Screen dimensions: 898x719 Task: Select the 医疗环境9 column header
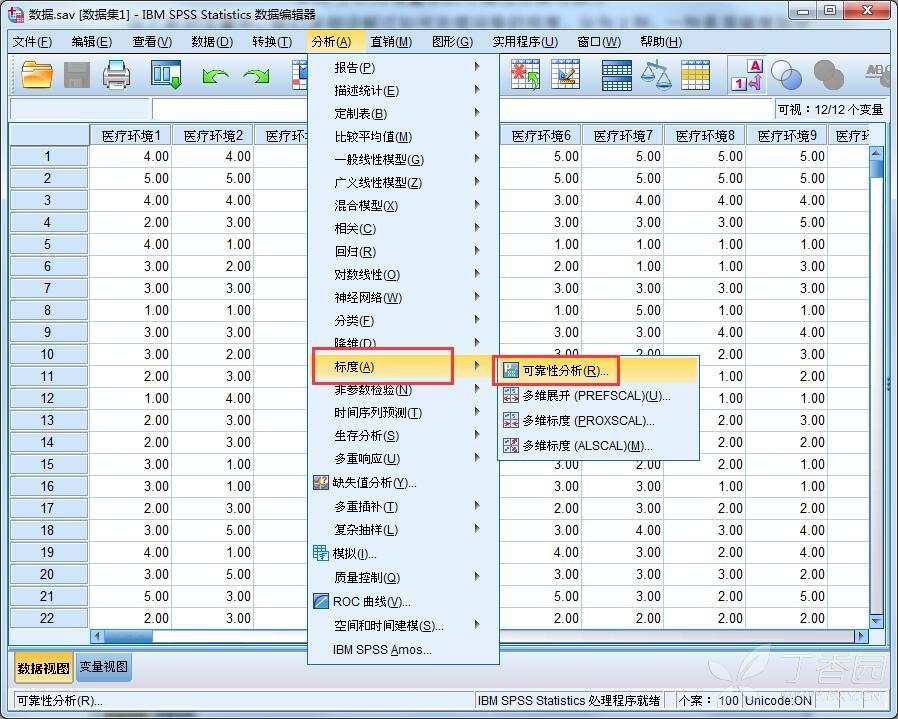tap(787, 136)
